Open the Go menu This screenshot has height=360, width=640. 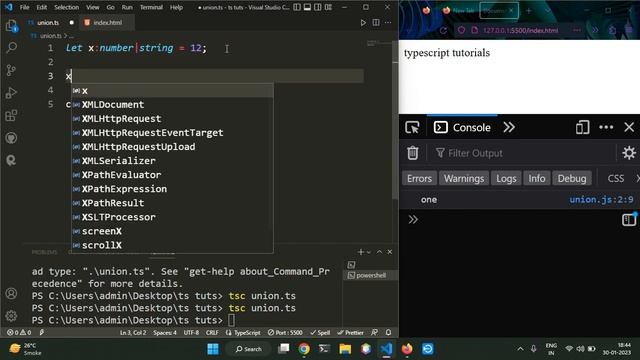[x=111, y=7]
